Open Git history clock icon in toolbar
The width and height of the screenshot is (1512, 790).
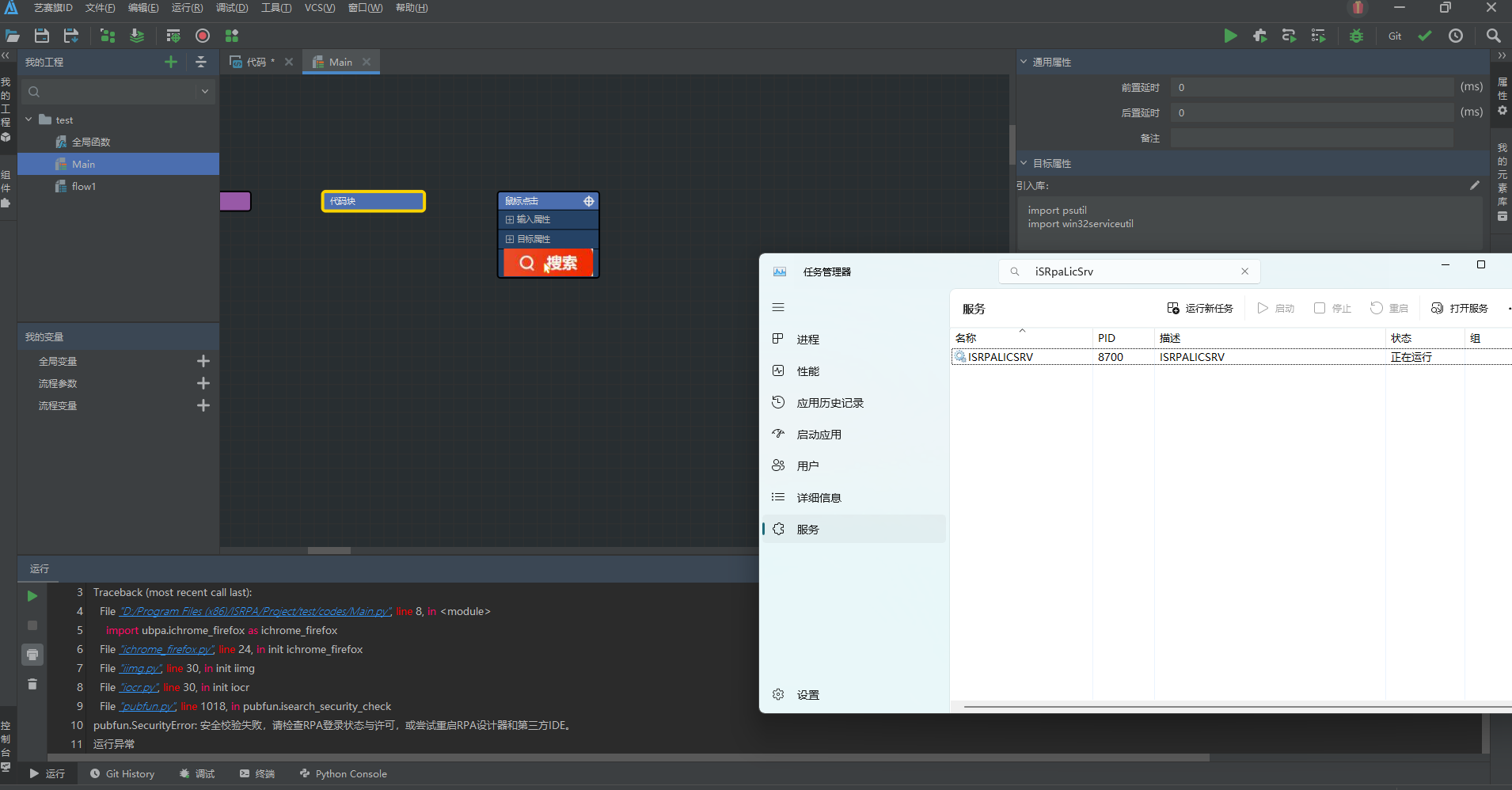[x=1456, y=36]
